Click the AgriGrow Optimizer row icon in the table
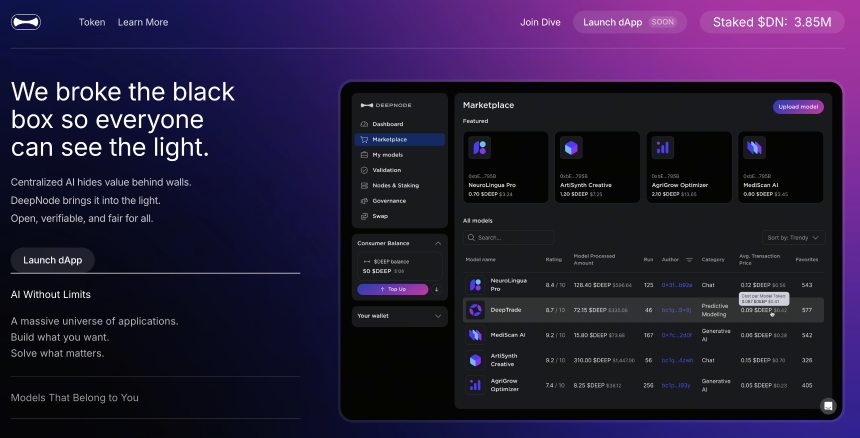 [x=475, y=385]
